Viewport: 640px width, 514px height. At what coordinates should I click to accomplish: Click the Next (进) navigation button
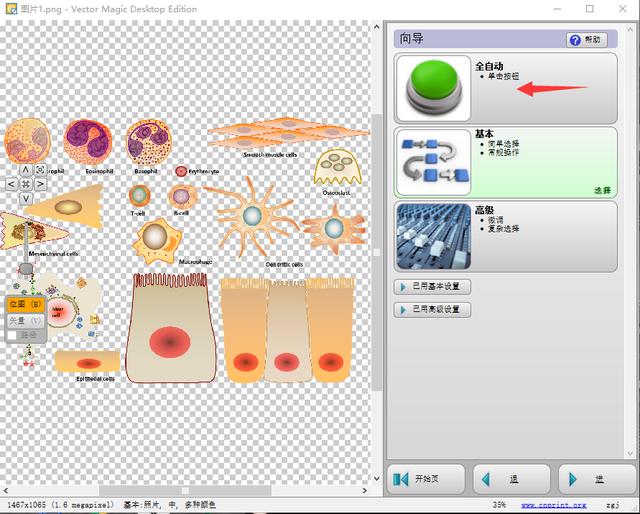point(597,479)
